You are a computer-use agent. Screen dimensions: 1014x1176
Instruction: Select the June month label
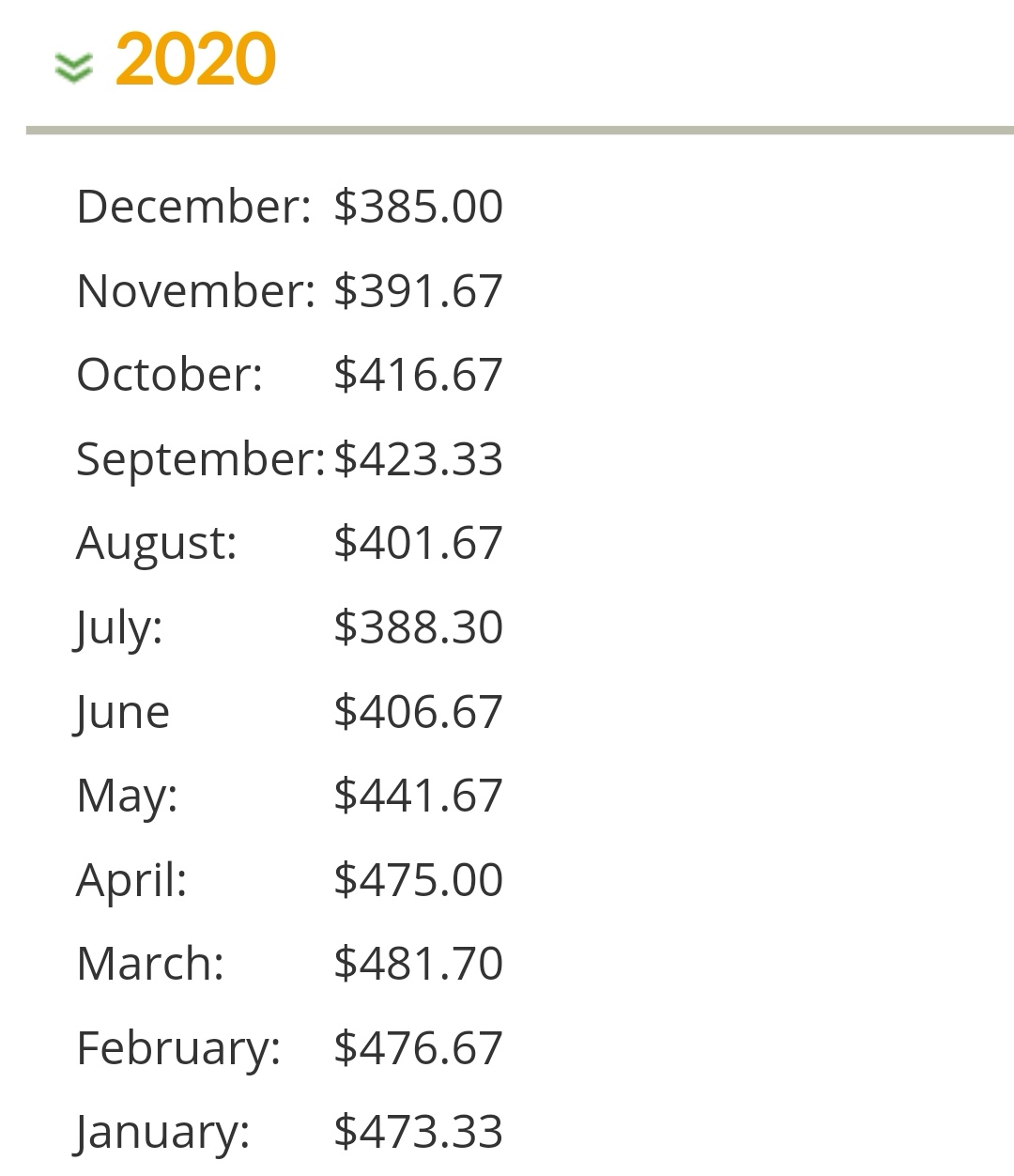click(x=123, y=712)
